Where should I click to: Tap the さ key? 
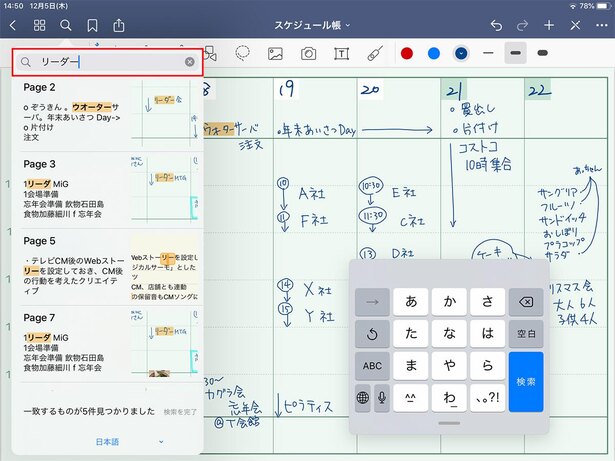click(488, 302)
